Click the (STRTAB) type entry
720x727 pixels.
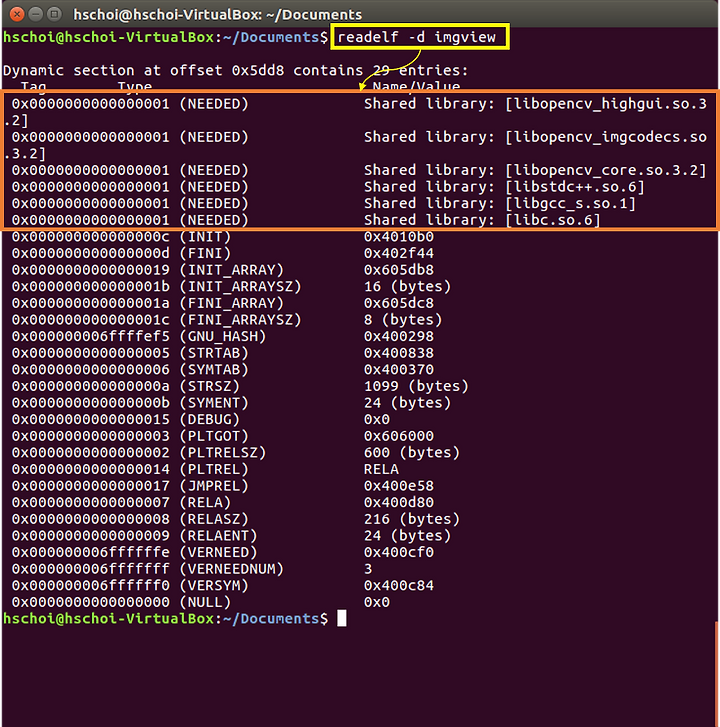click(214, 353)
